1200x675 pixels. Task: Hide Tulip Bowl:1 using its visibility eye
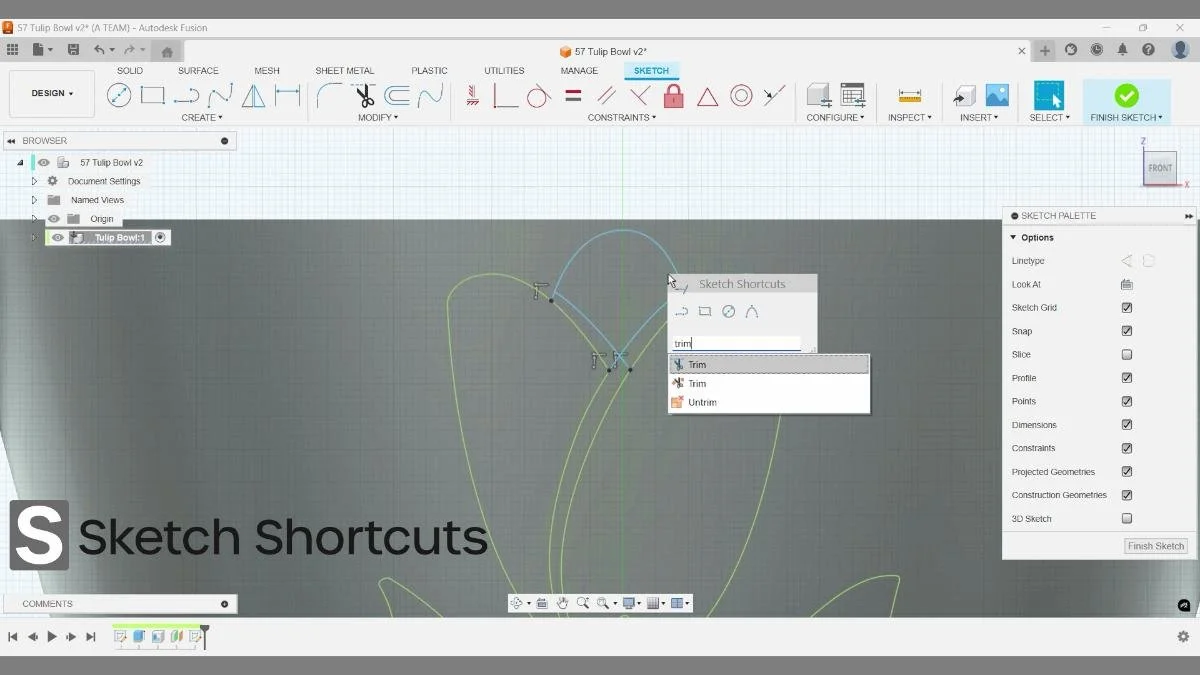point(56,237)
